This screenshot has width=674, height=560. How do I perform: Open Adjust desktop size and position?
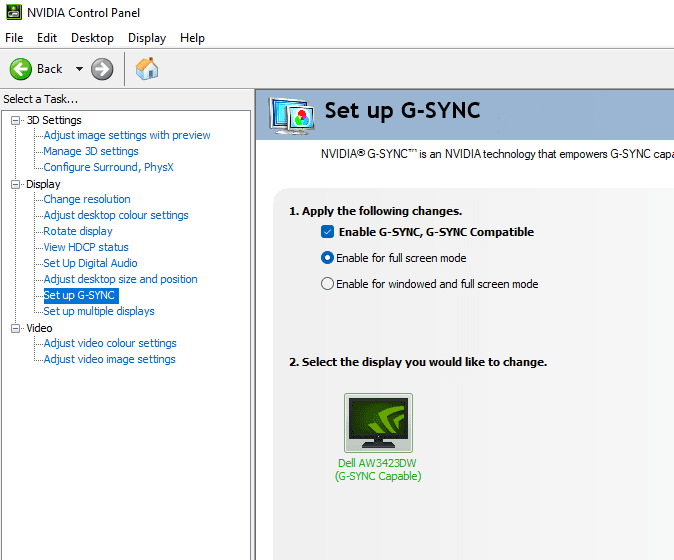pyautogui.click(x=120, y=279)
